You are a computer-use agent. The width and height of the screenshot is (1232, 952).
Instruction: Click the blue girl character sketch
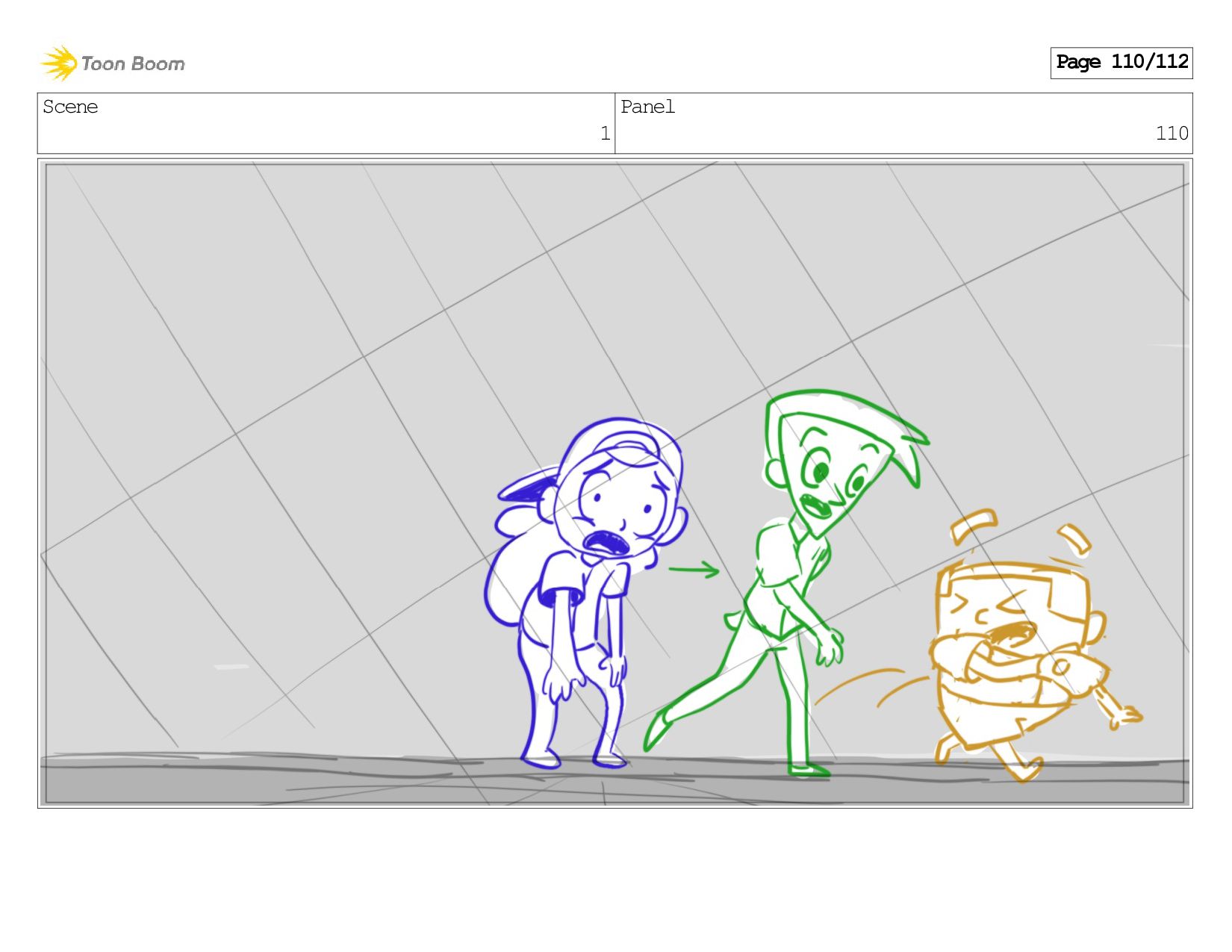(x=586, y=594)
